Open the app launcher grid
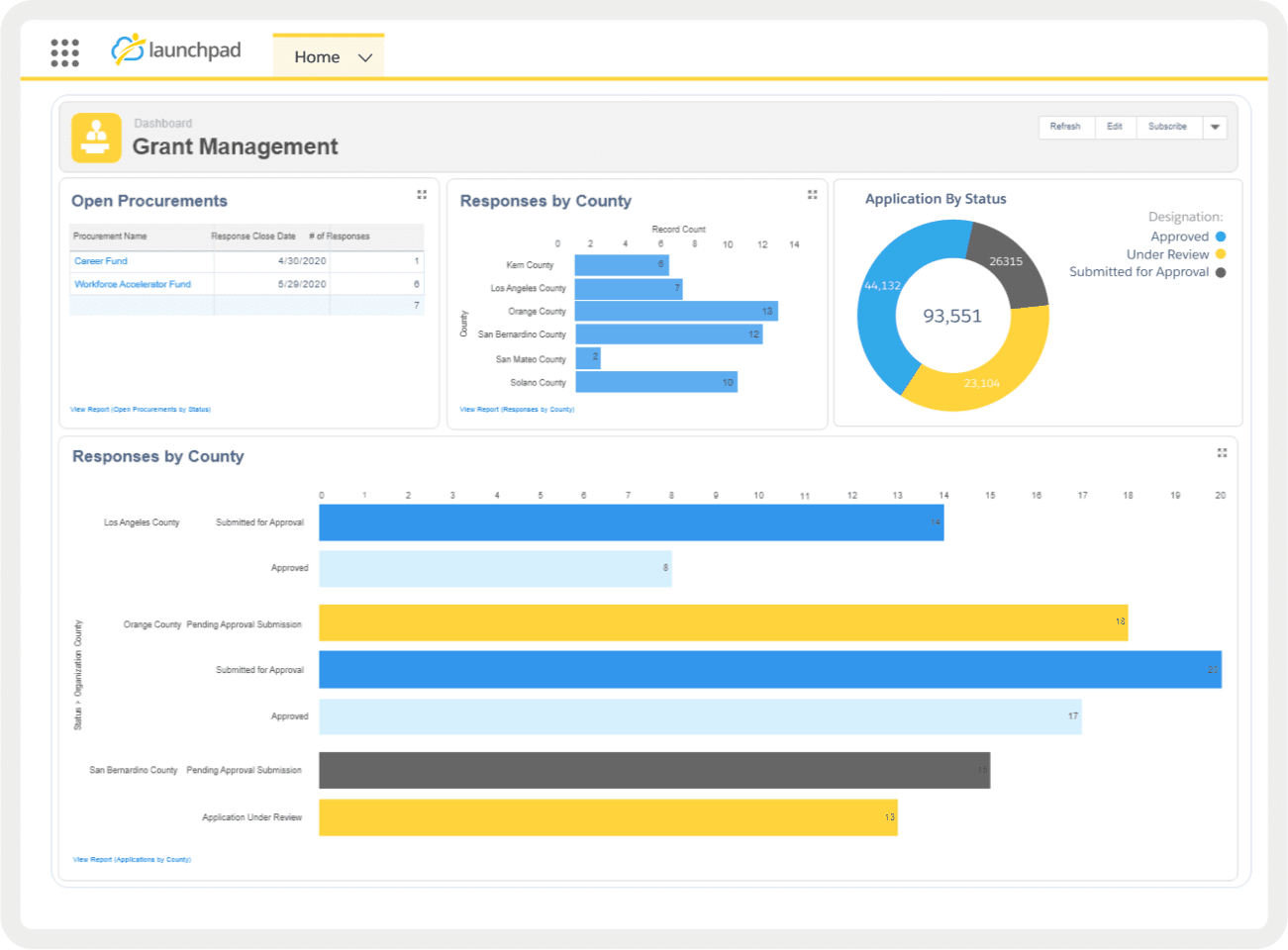This screenshot has width=1288, height=950. point(64,53)
